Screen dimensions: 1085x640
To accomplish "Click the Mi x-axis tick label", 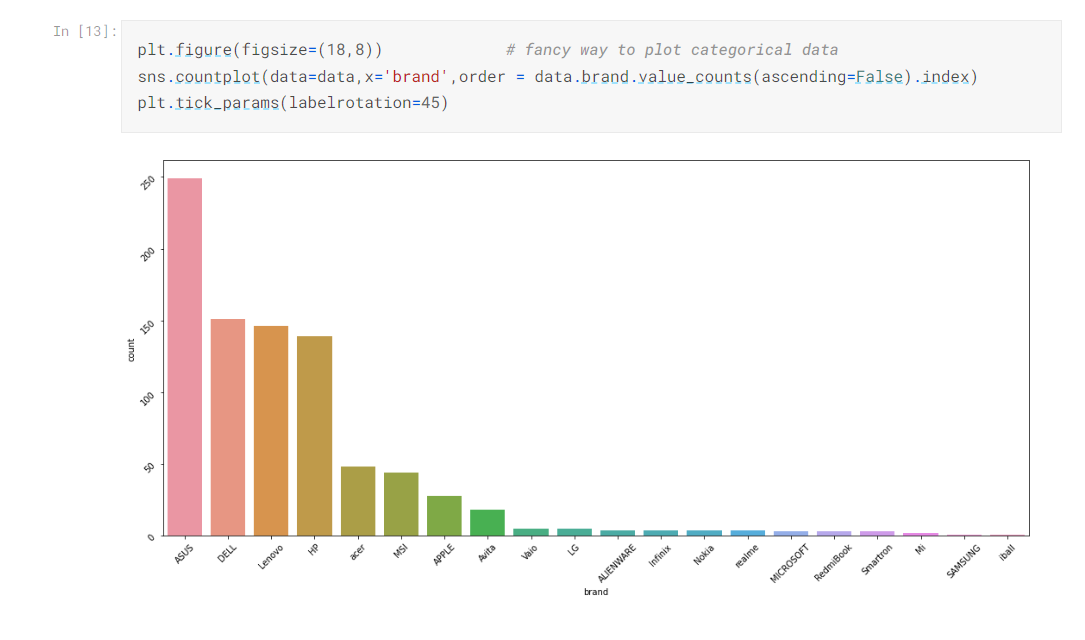I will 920,549.
